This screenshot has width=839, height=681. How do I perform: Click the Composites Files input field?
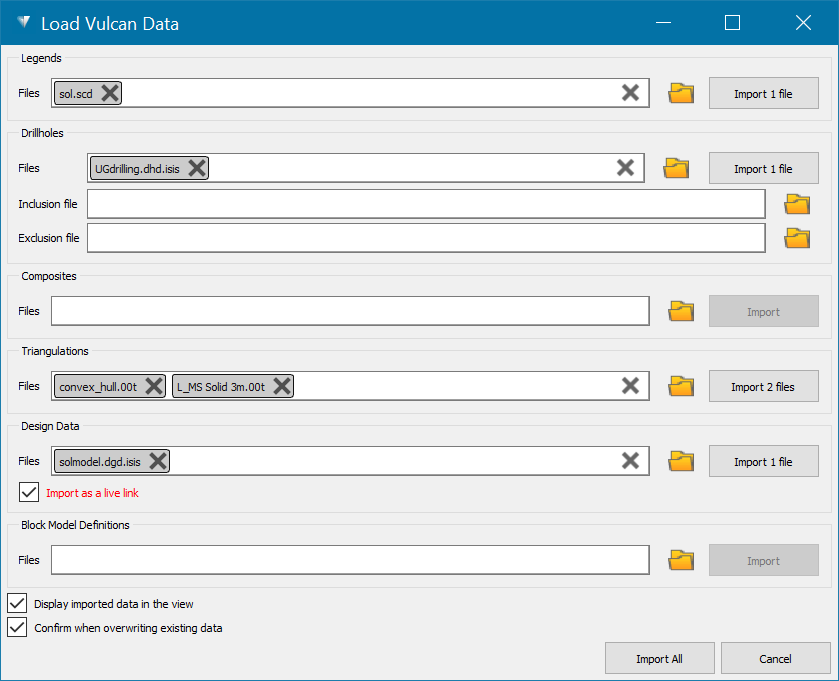(x=350, y=311)
